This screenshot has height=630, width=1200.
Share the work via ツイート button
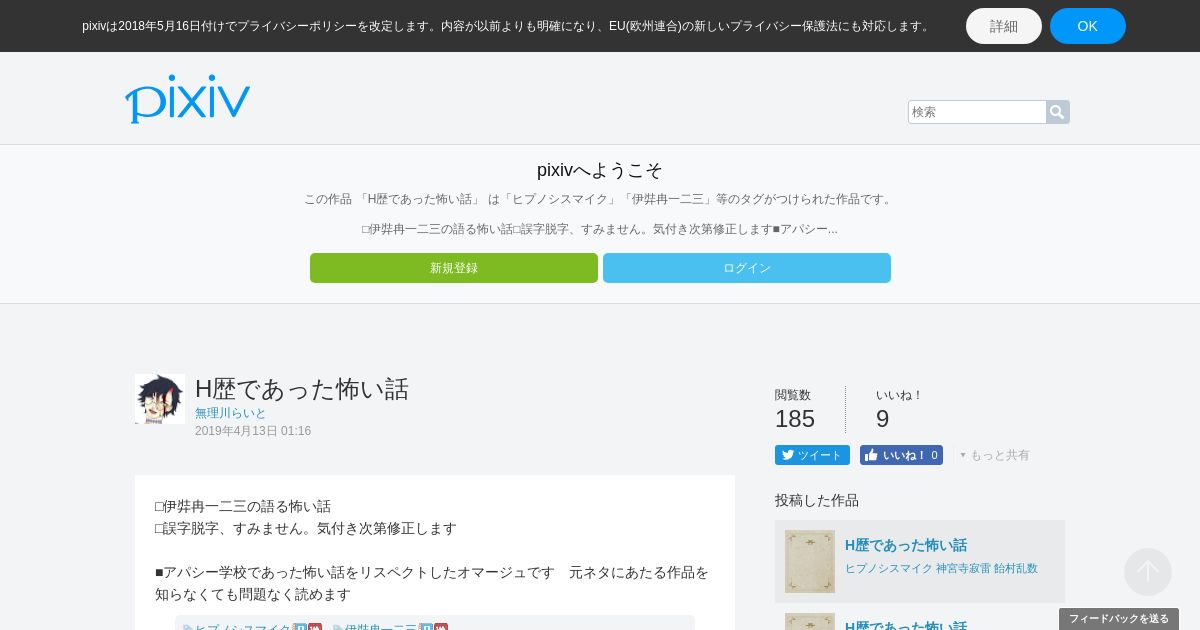click(x=812, y=455)
